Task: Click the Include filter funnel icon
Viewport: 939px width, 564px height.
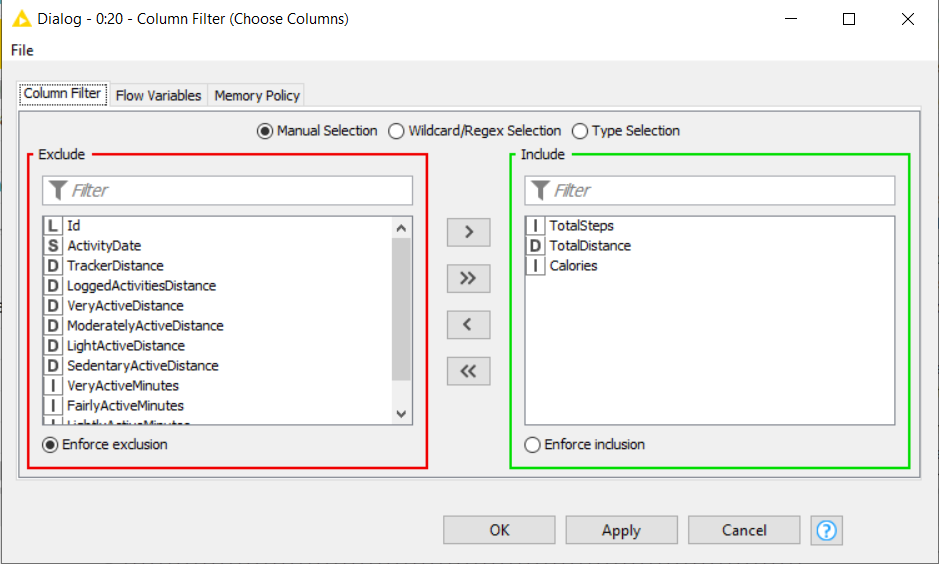Action: pyautogui.click(x=541, y=190)
